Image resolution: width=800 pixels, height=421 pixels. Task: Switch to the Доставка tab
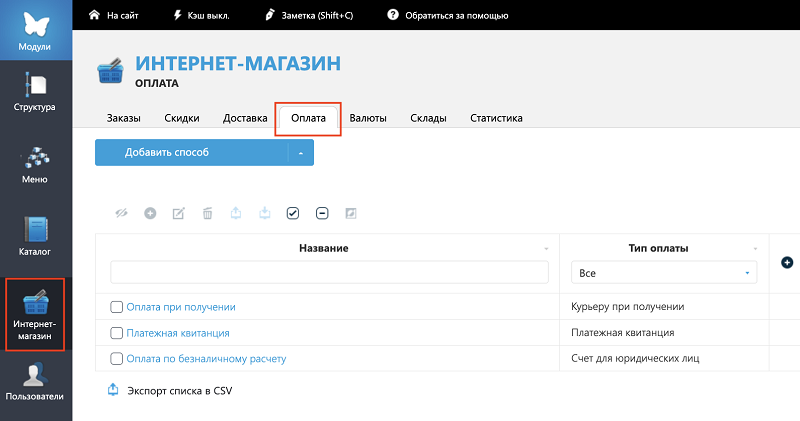pos(245,118)
